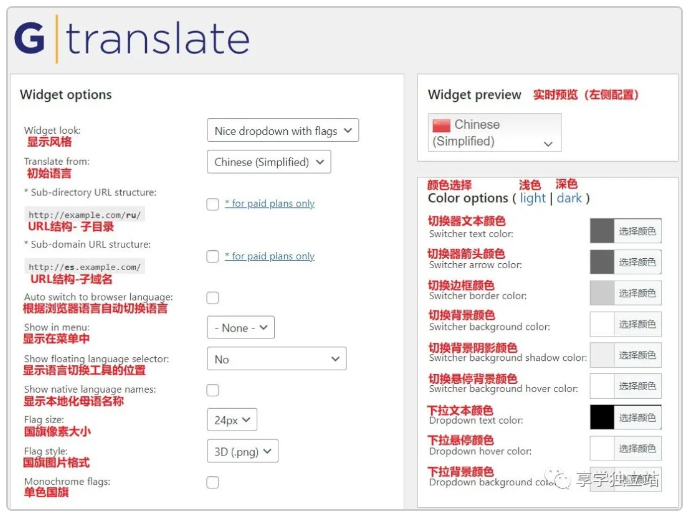The image size is (687, 516).
Task: Click the light color options link
Action: coord(533,198)
